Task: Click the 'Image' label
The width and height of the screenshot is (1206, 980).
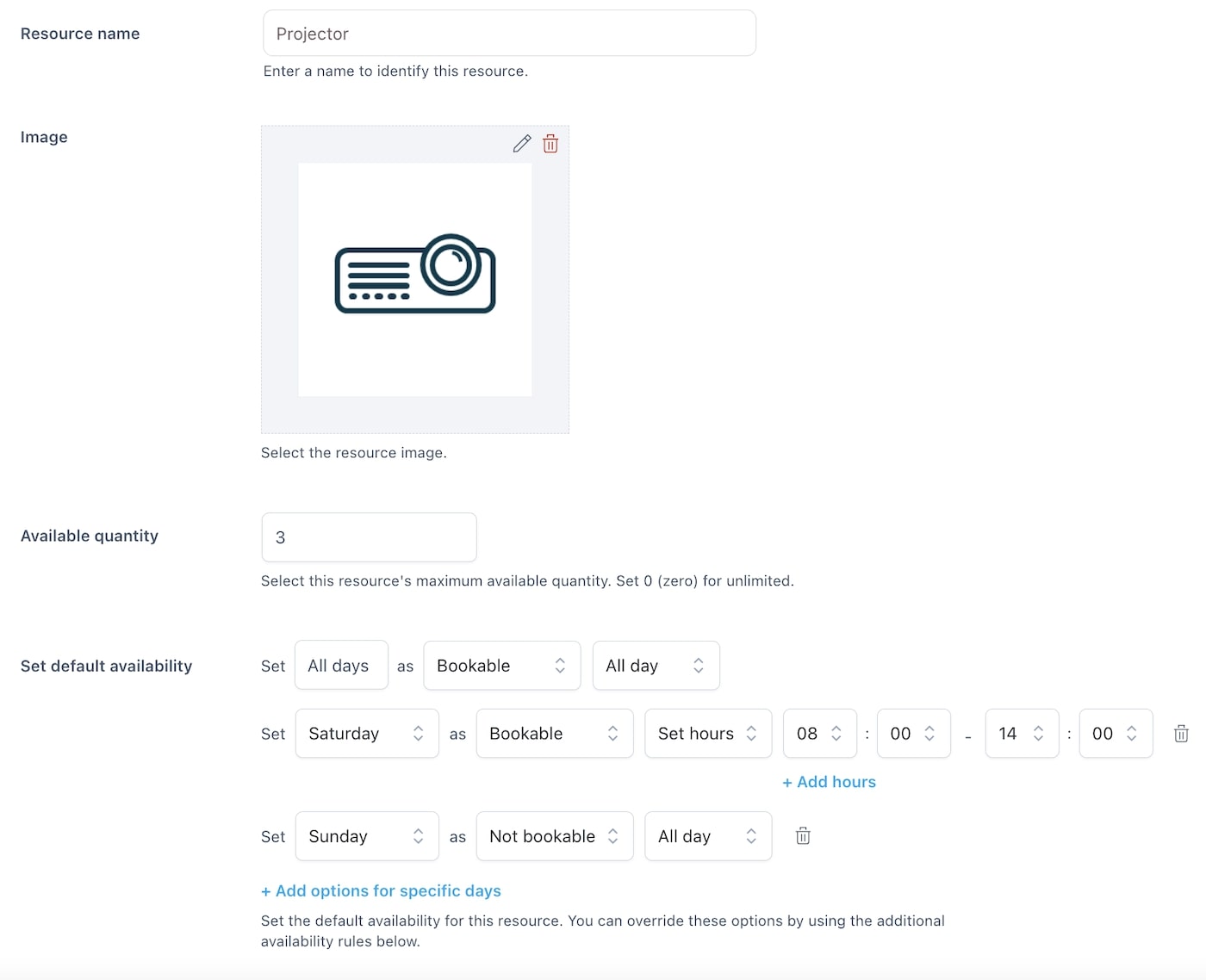Action: 44,137
